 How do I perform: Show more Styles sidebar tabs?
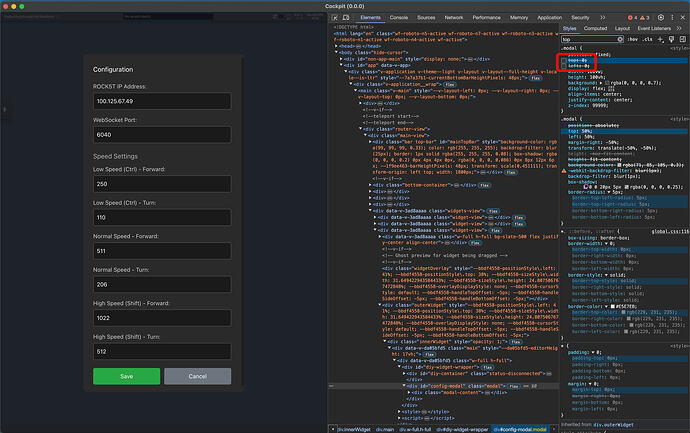(679, 28)
